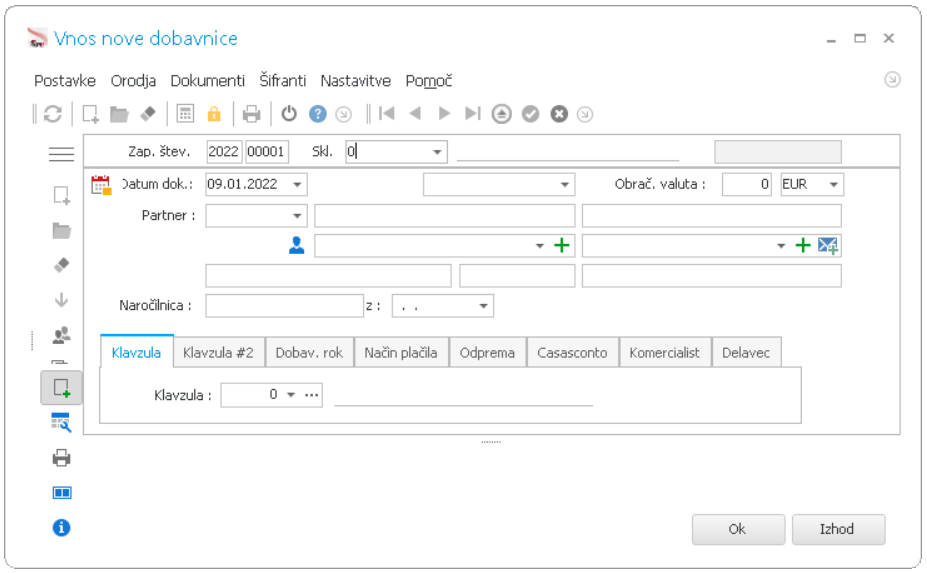The image size is (927, 573).
Task: Click the Naročilnica input field
Action: point(284,306)
